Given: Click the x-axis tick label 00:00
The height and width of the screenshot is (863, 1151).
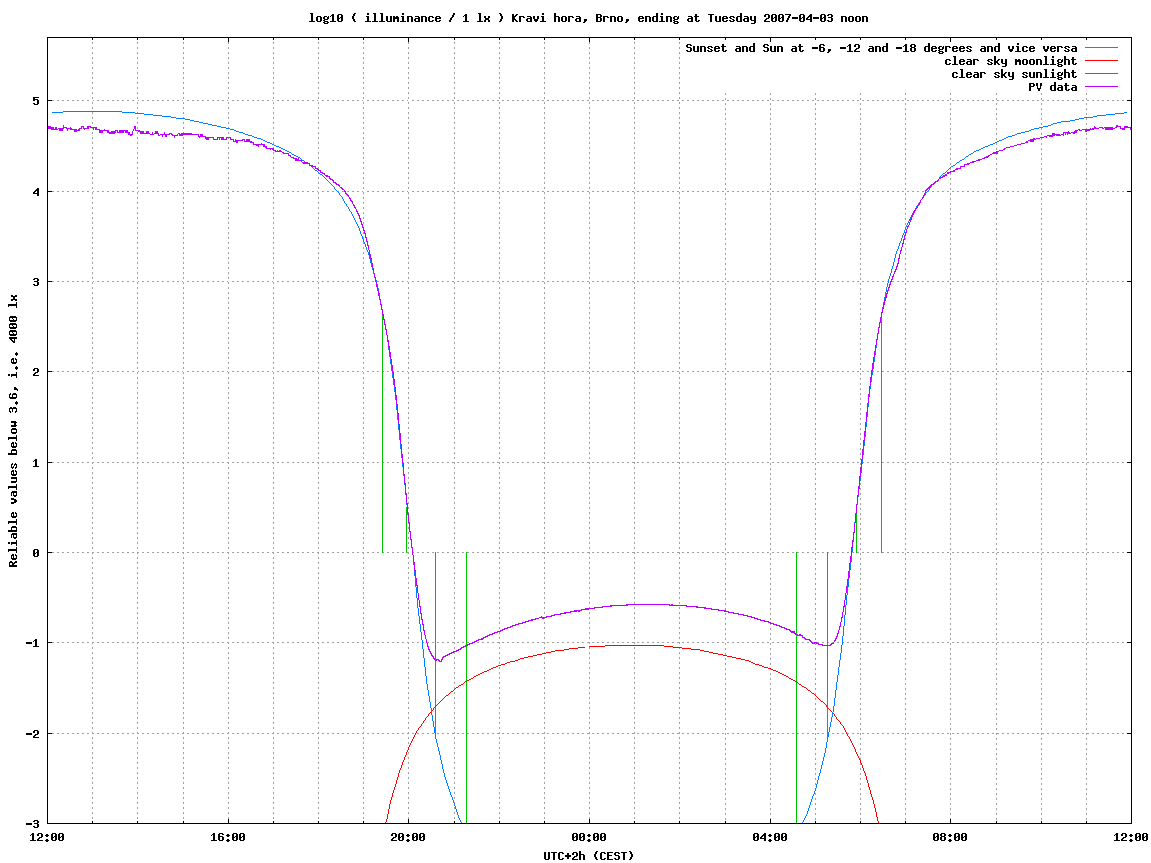Looking at the screenshot, I should click(x=589, y=837).
